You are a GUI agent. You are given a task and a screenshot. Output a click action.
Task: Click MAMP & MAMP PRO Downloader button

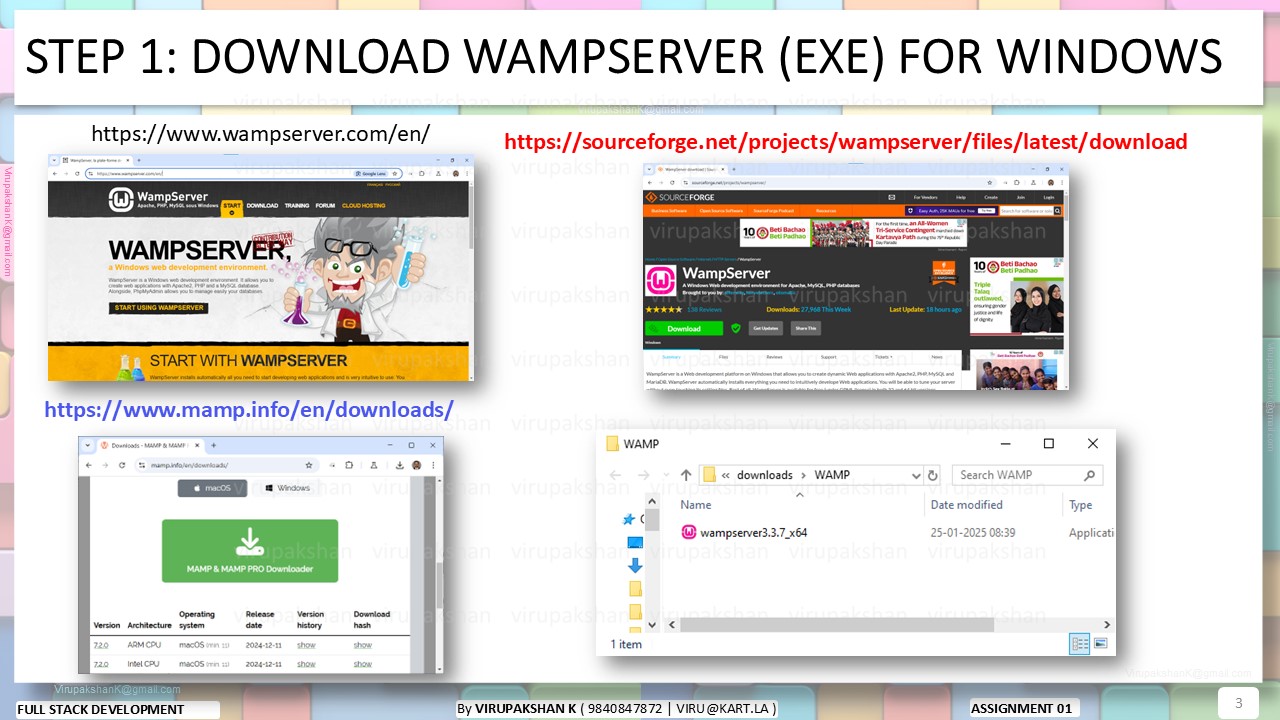[250, 551]
